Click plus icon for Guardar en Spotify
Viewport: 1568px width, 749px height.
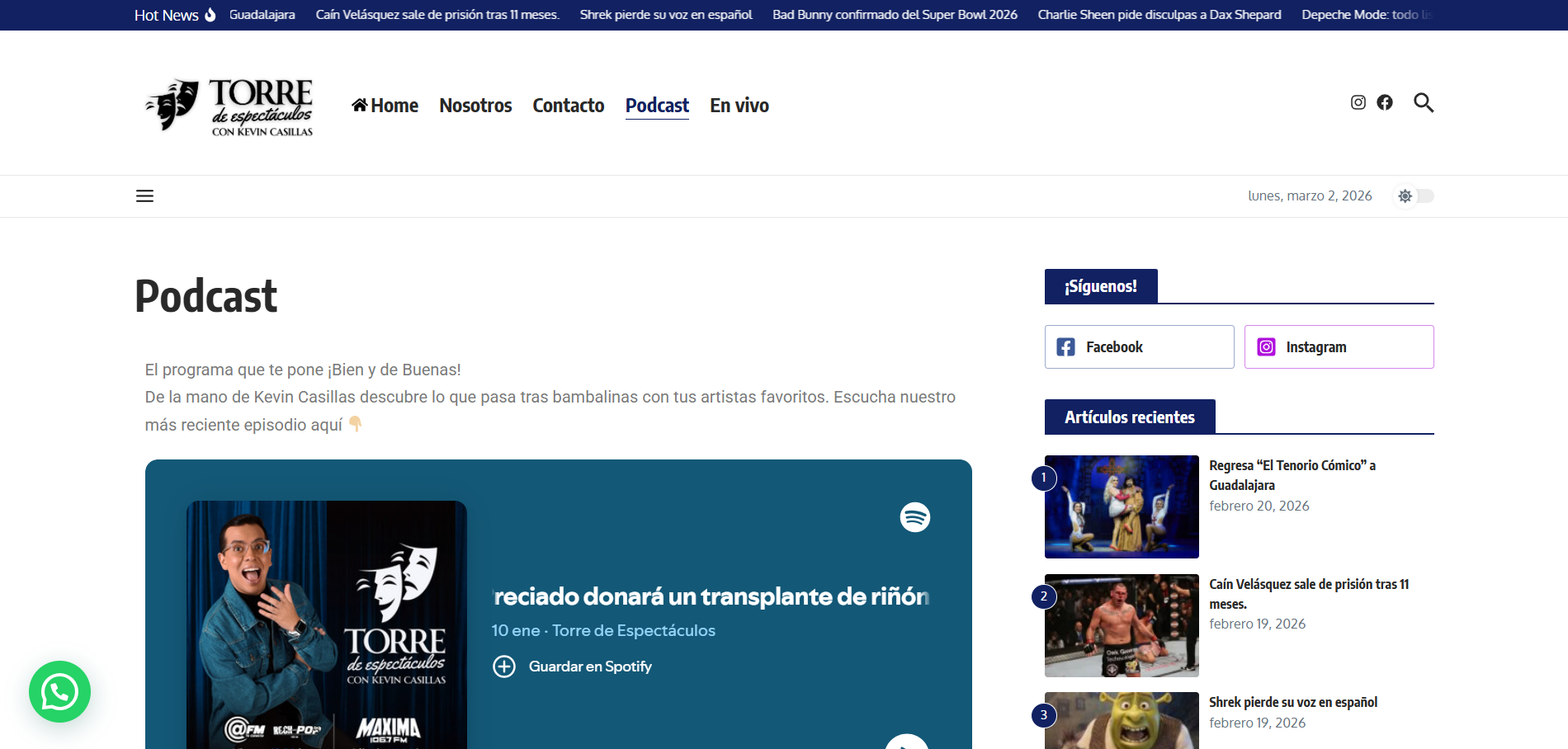504,667
